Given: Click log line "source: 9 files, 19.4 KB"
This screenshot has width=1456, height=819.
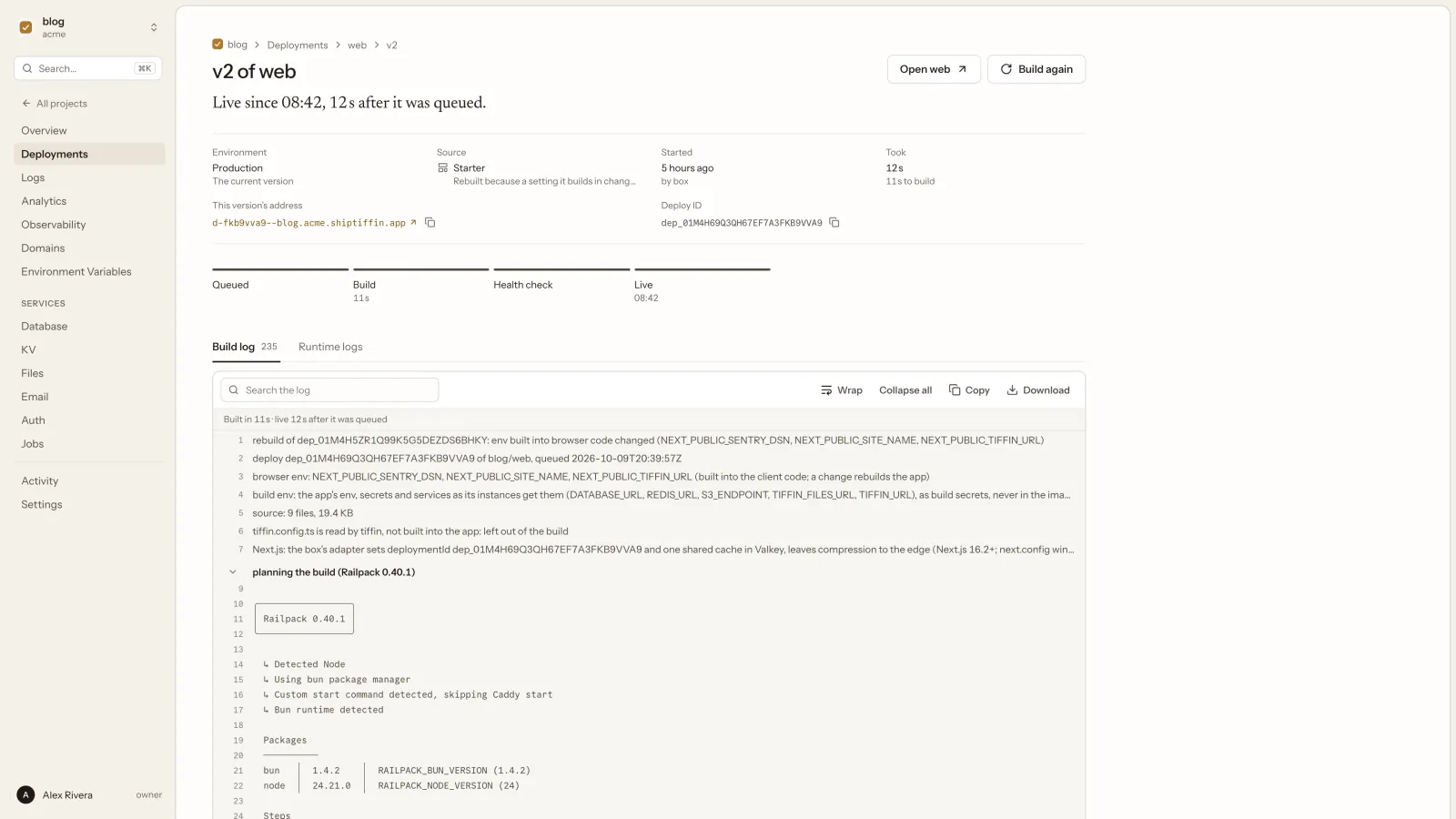Looking at the screenshot, I should coord(302,513).
